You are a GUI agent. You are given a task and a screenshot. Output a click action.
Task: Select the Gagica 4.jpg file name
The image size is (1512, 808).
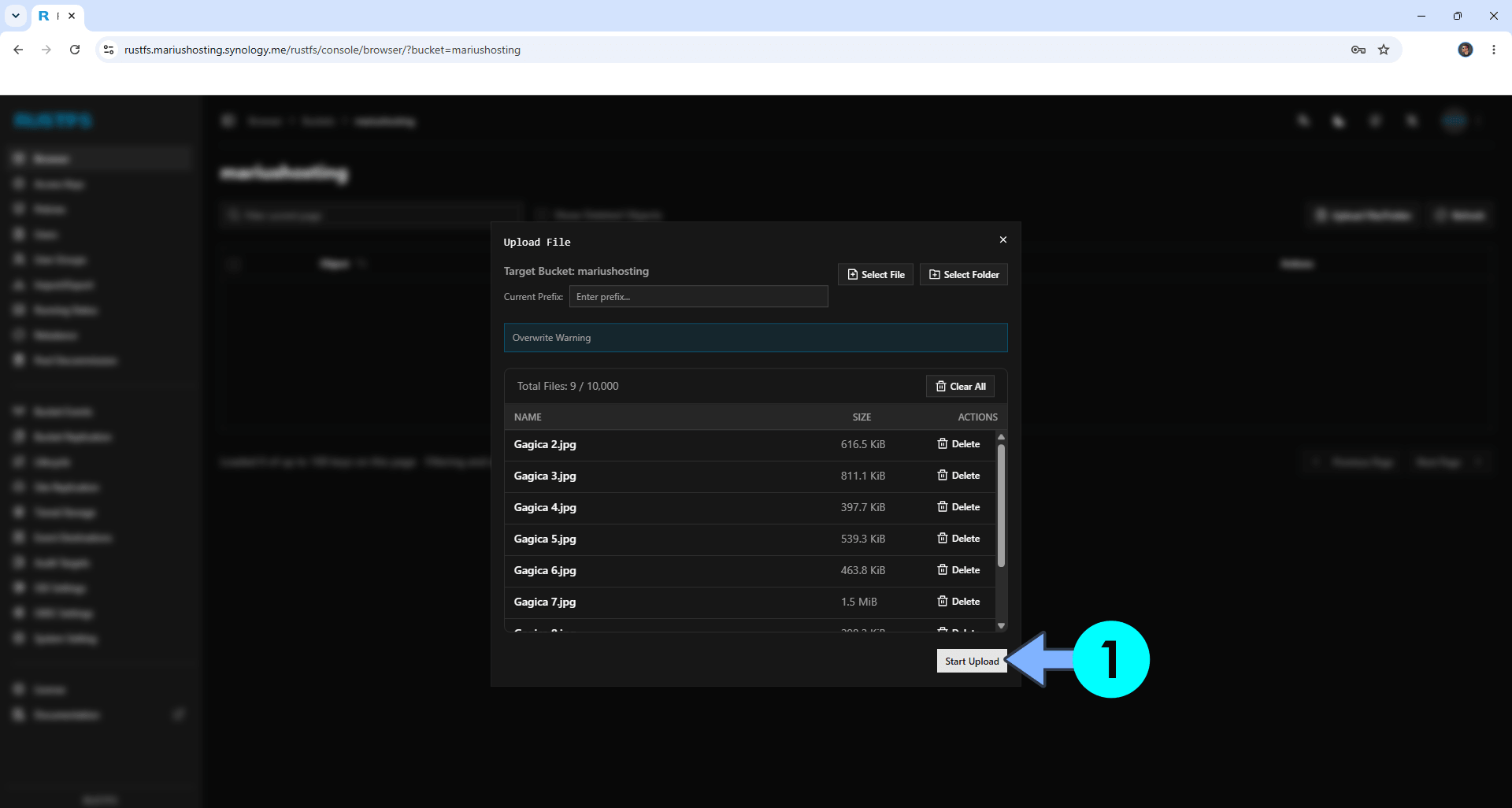coord(545,507)
